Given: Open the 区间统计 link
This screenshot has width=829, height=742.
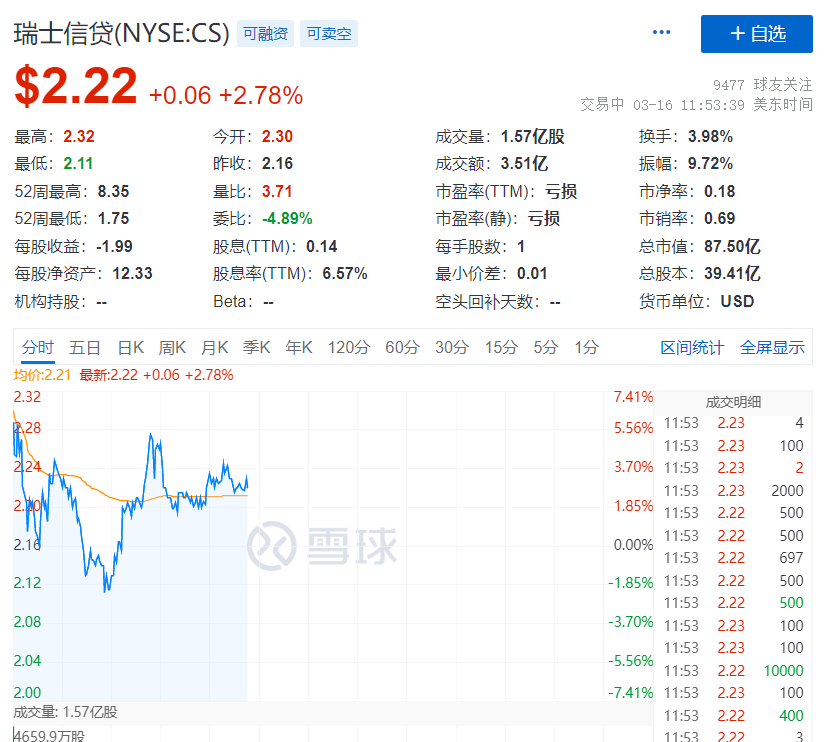Looking at the screenshot, I should point(692,347).
